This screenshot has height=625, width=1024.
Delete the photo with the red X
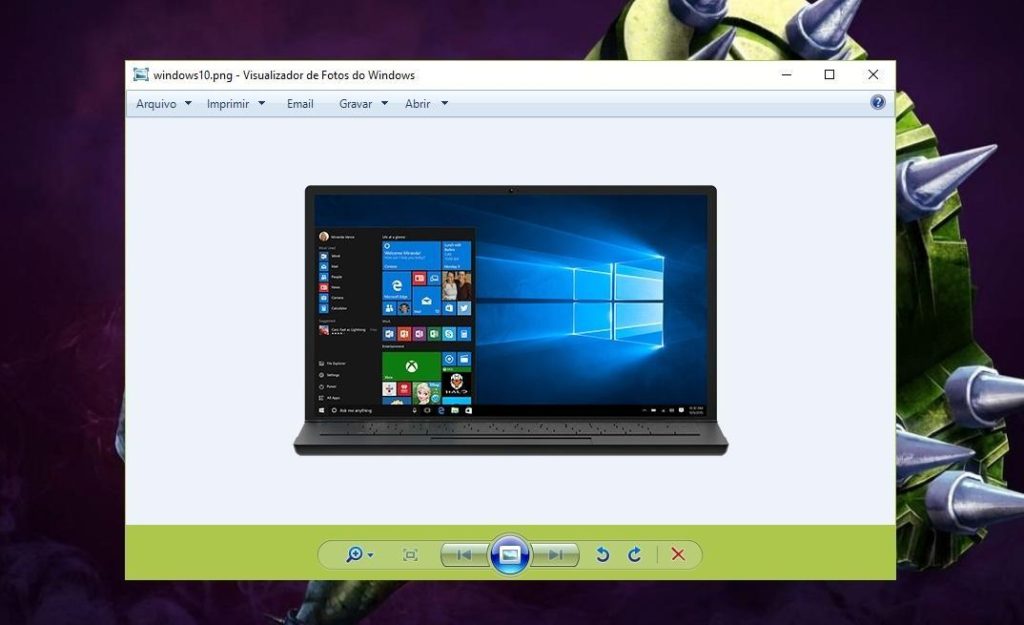point(678,554)
